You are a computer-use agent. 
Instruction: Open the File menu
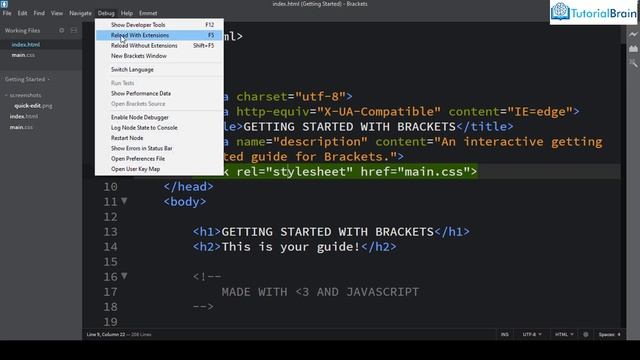pos(7,13)
